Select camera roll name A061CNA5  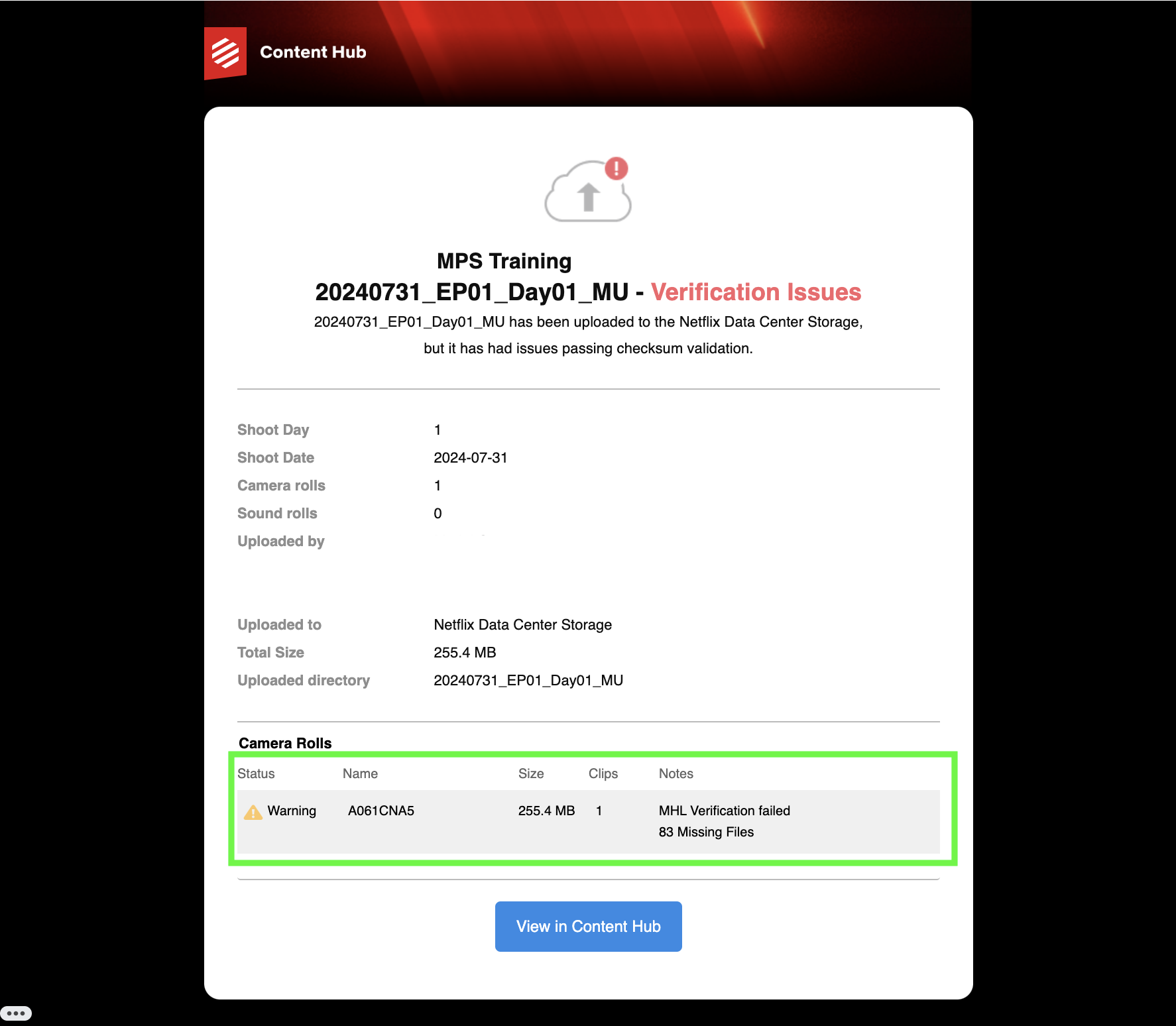point(381,811)
